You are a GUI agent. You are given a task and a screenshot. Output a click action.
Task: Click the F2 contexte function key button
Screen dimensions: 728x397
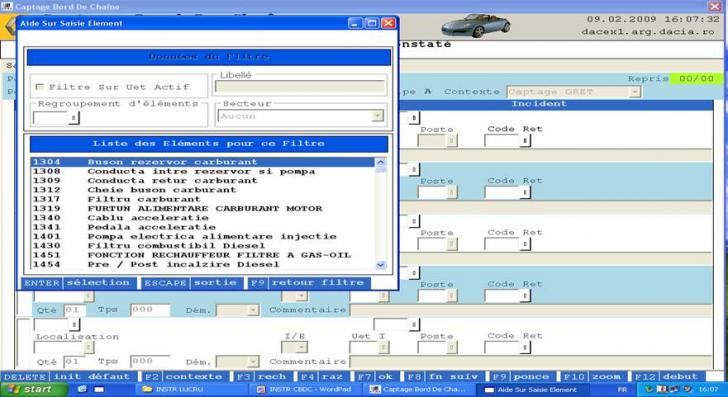184,377
